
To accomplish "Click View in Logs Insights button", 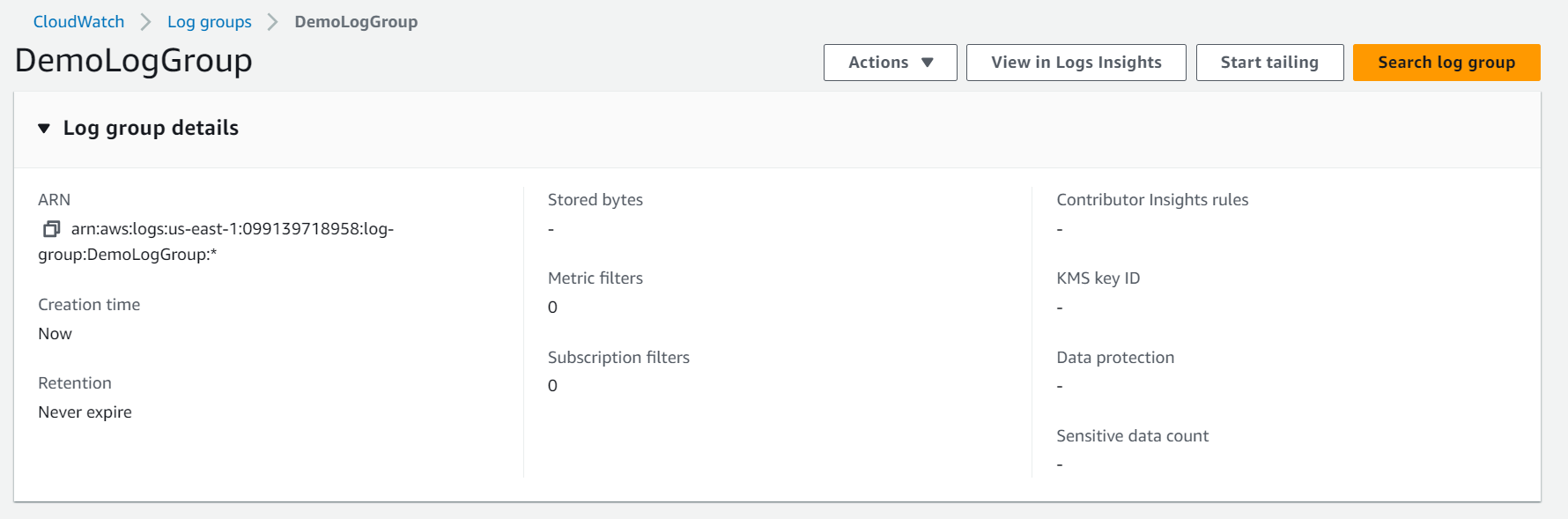I will click(x=1076, y=63).
